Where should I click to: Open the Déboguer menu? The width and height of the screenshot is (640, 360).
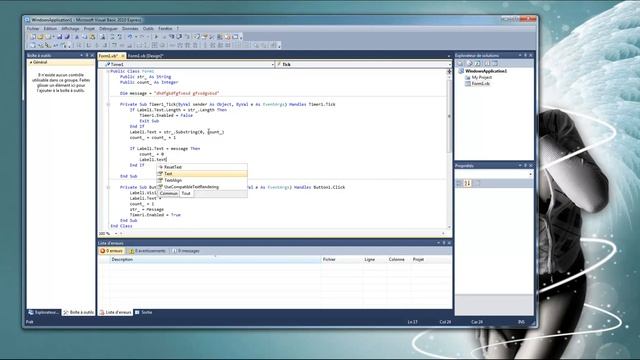pyautogui.click(x=108, y=29)
